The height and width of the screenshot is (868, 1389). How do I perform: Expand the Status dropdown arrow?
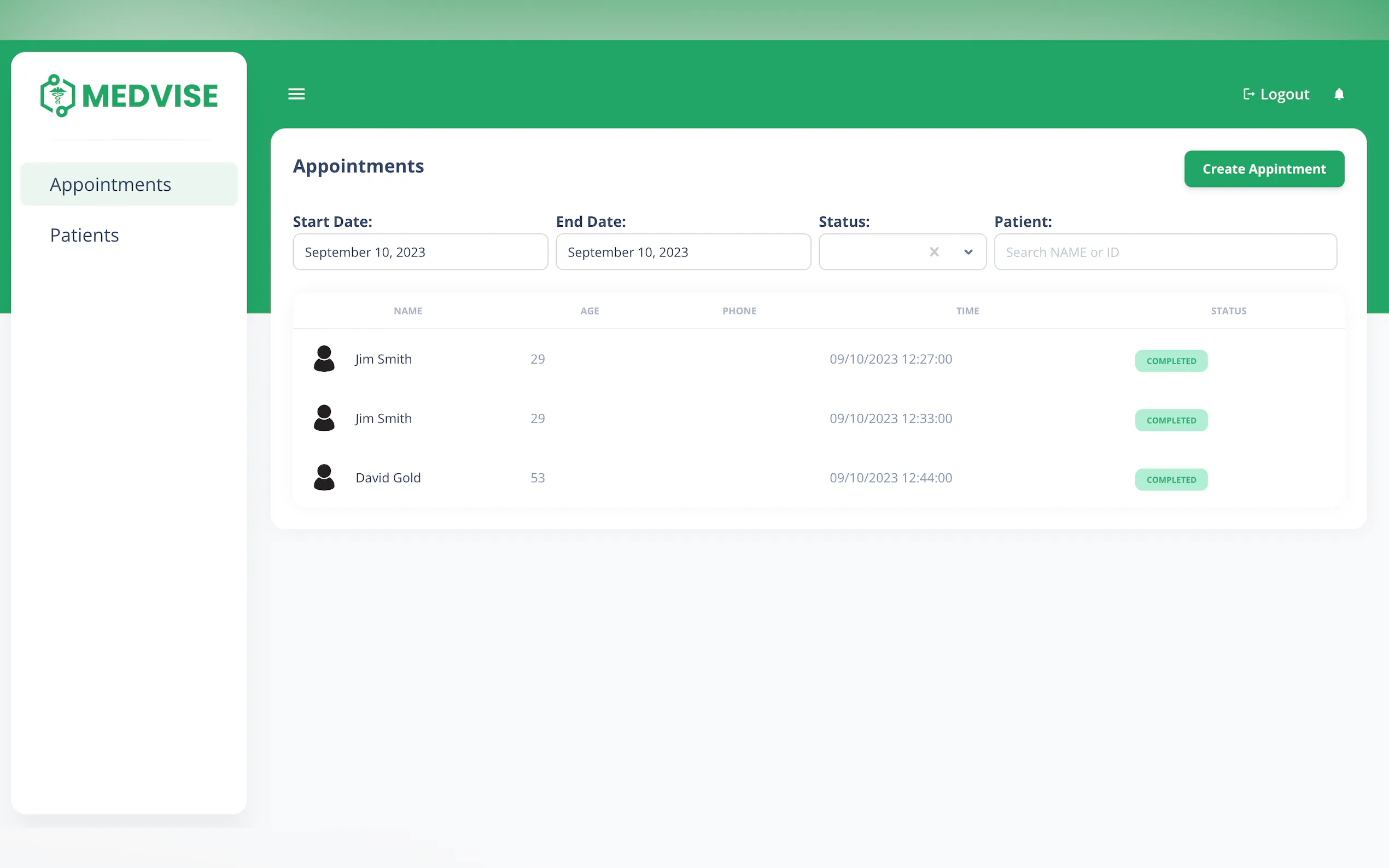pyautogui.click(x=968, y=252)
